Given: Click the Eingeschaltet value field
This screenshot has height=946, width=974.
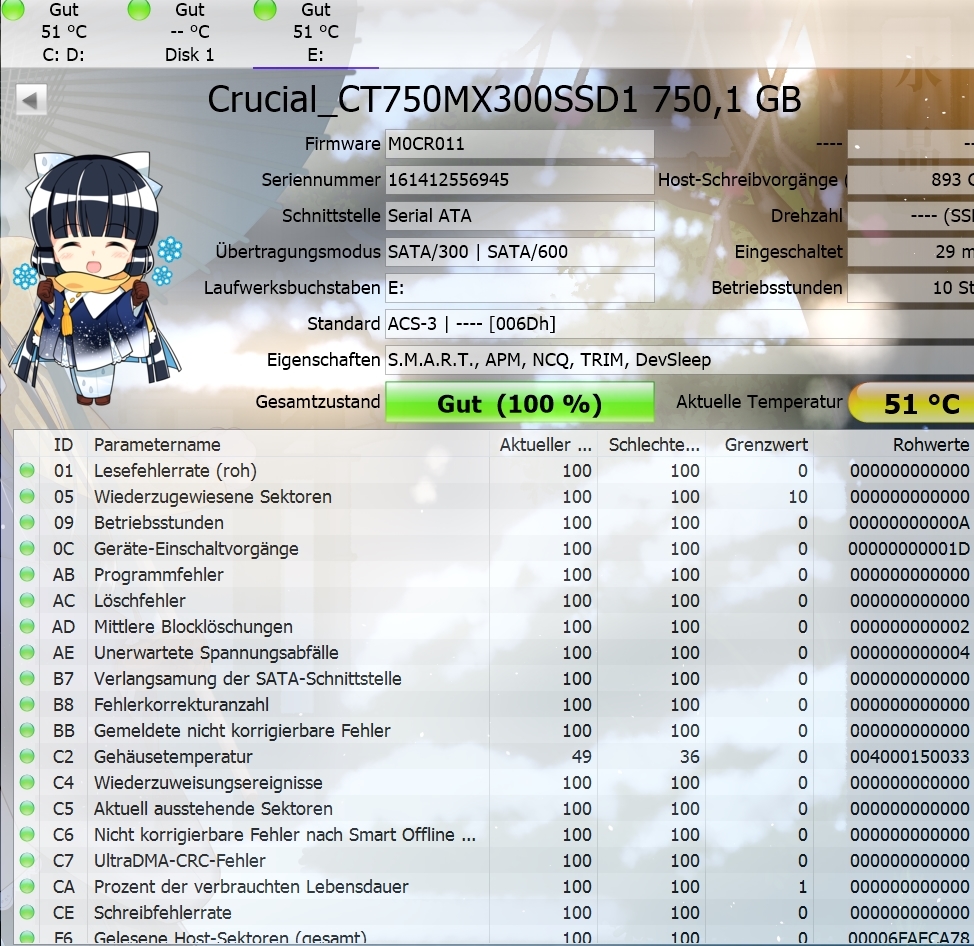Looking at the screenshot, I should (911, 252).
